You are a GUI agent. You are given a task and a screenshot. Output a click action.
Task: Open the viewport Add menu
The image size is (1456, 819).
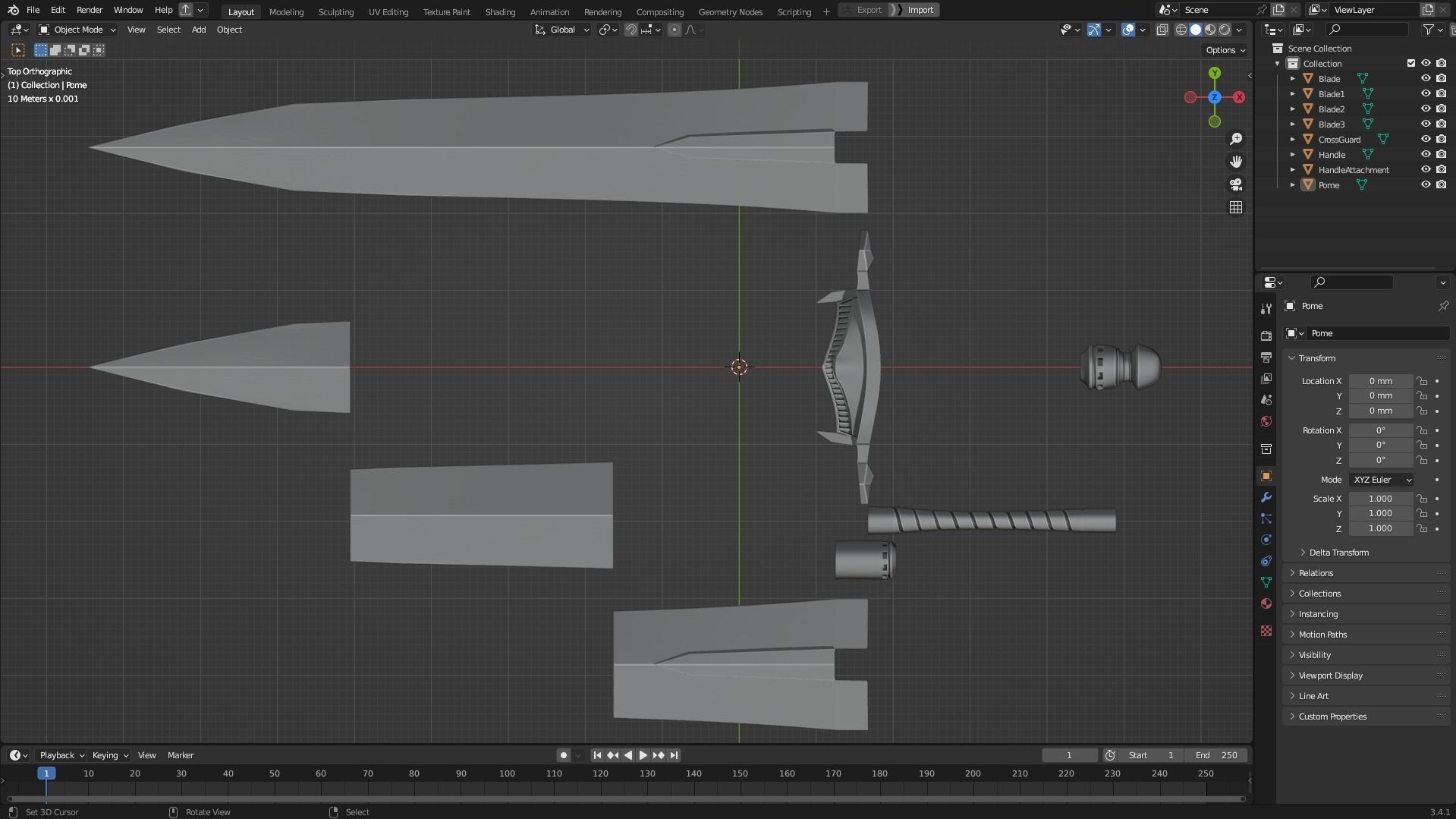click(198, 30)
